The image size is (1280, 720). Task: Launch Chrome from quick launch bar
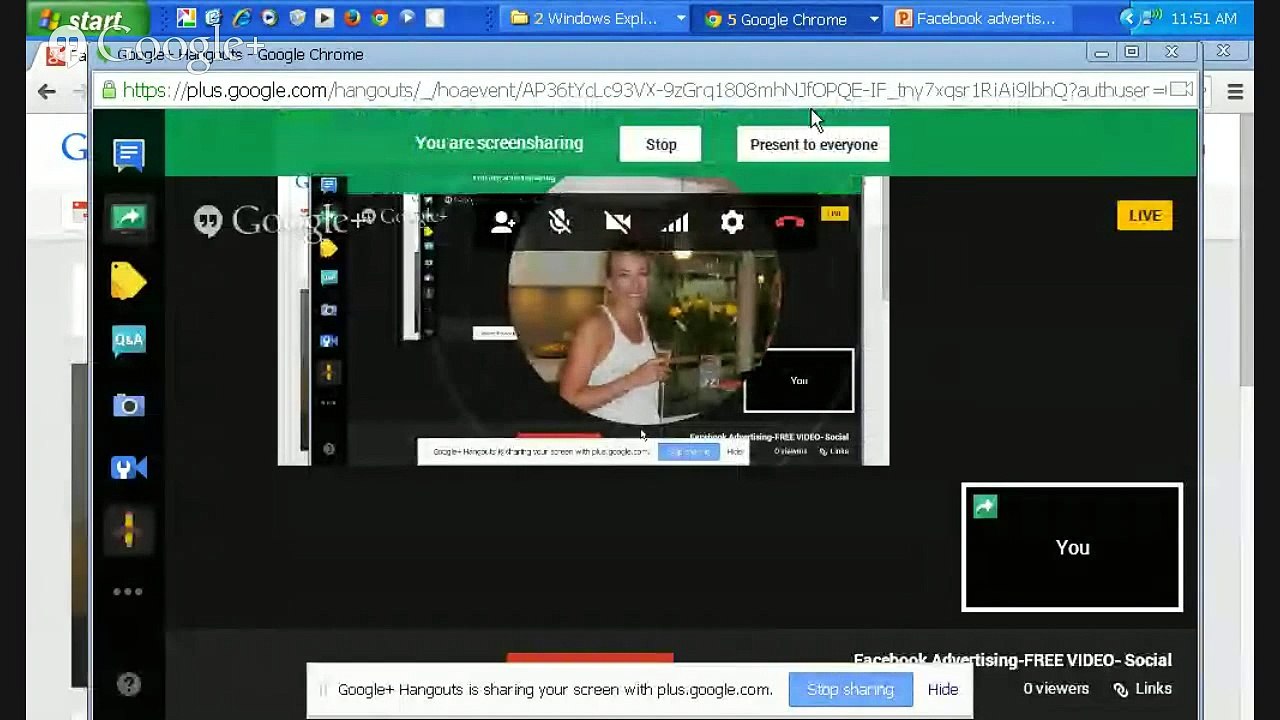tap(379, 18)
